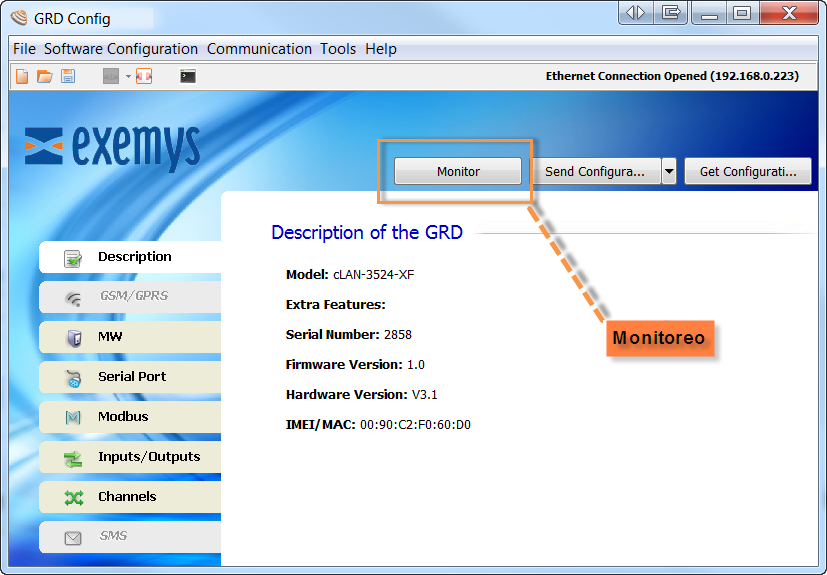Open the terminal console toolbar icon
The image size is (827, 575).
(188, 76)
